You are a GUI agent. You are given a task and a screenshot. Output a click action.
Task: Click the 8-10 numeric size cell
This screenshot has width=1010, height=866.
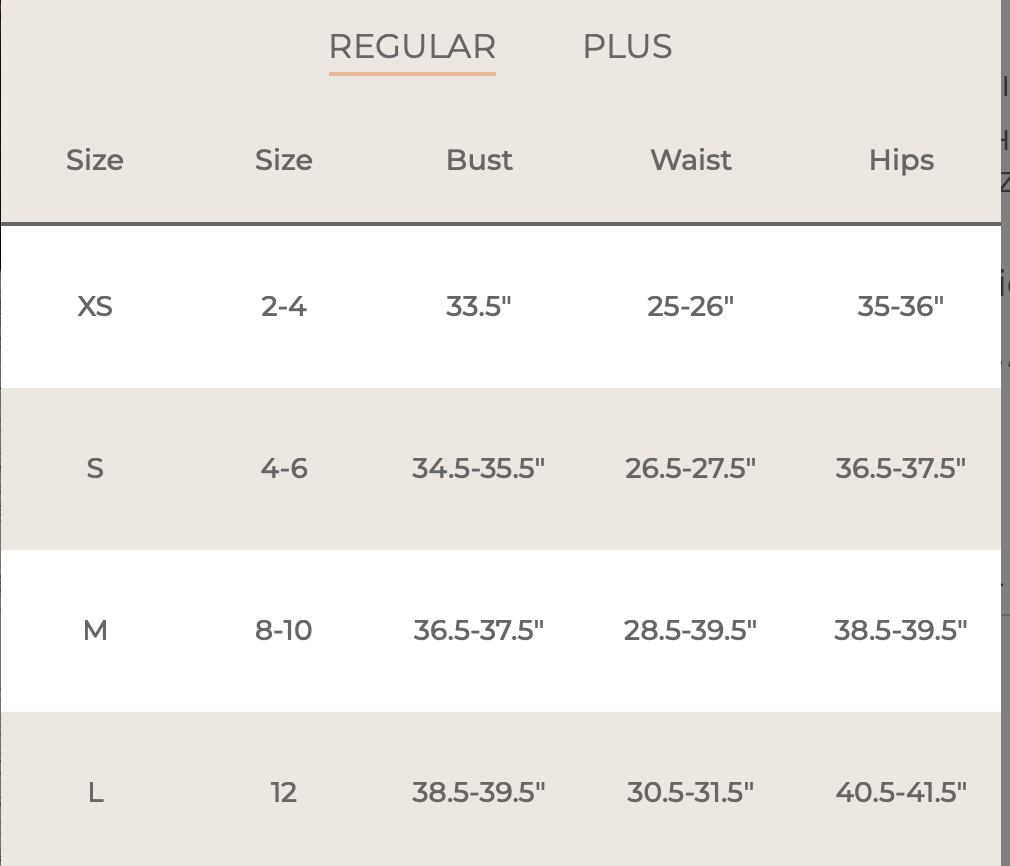[x=283, y=630]
